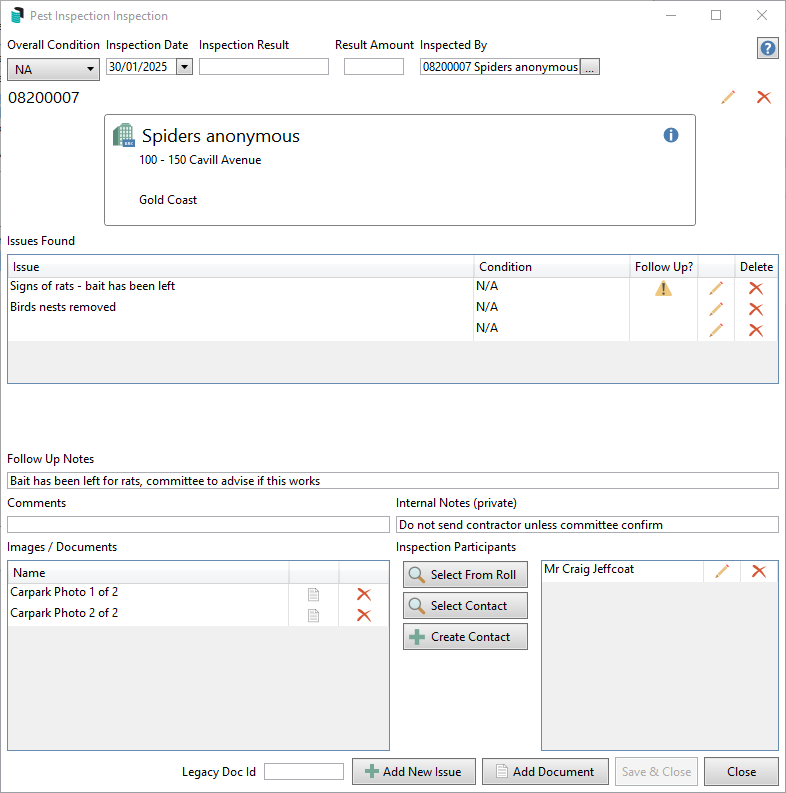Click the 'Spiders anonymous' heading text
Screen dimensions: 786x793
[221, 136]
